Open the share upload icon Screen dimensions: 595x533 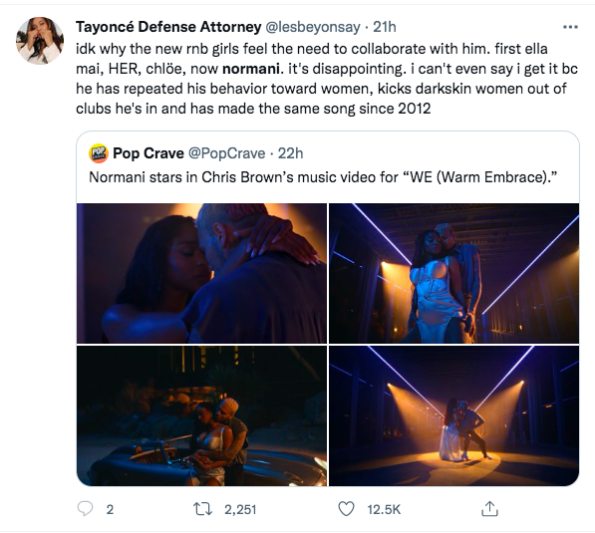pyautogui.click(x=490, y=509)
